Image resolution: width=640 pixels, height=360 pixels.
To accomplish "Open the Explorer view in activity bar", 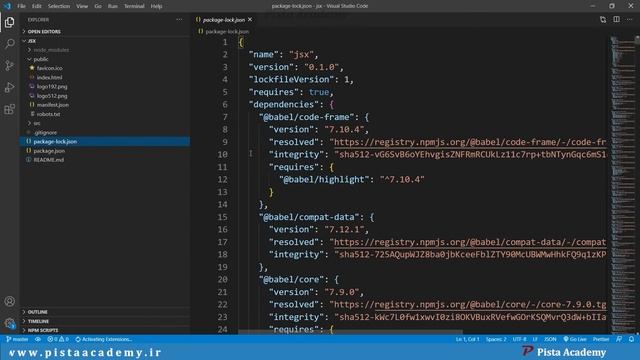I will [9, 22].
